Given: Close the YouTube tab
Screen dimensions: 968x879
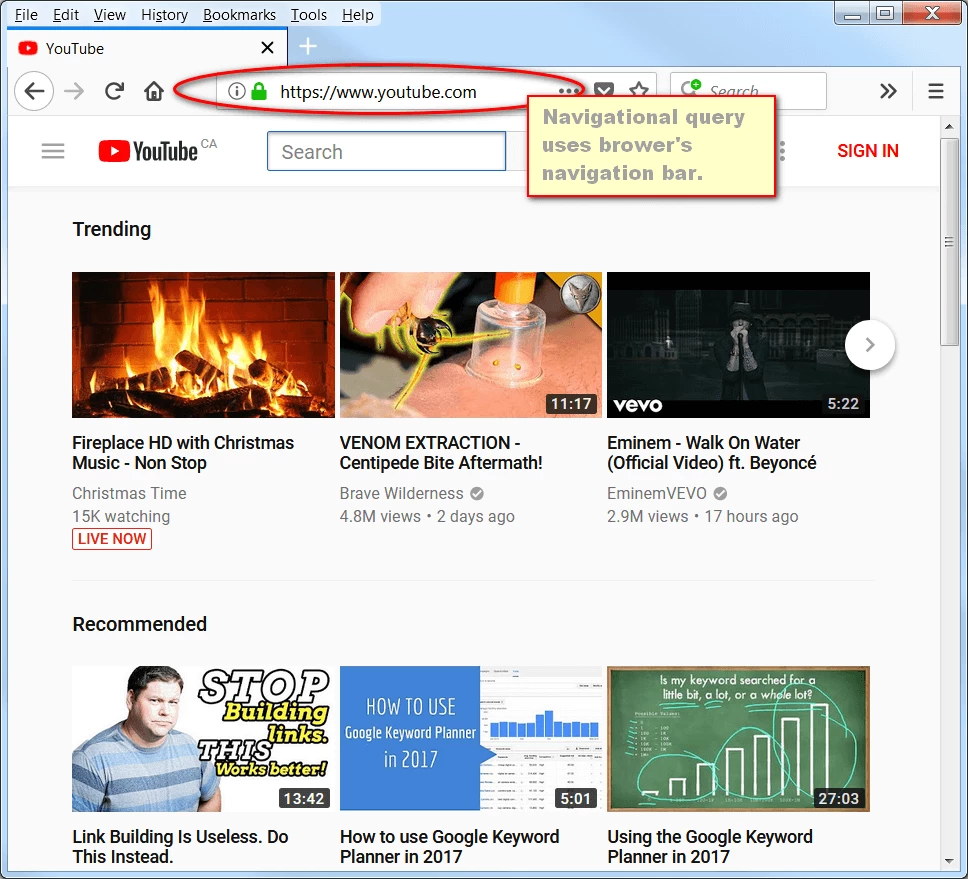Looking at the screenshot, I should pos(267,48).
